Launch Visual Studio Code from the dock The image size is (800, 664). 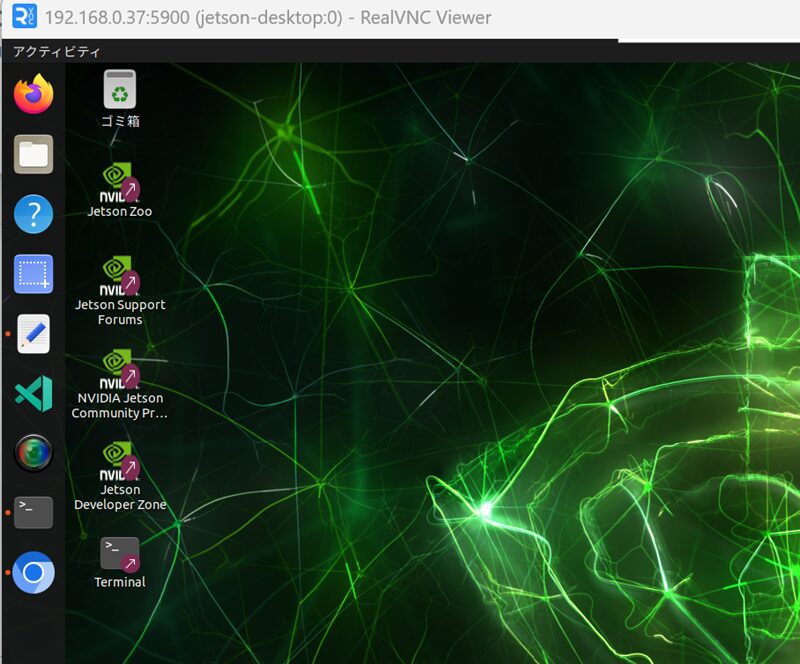coord(33,394)
